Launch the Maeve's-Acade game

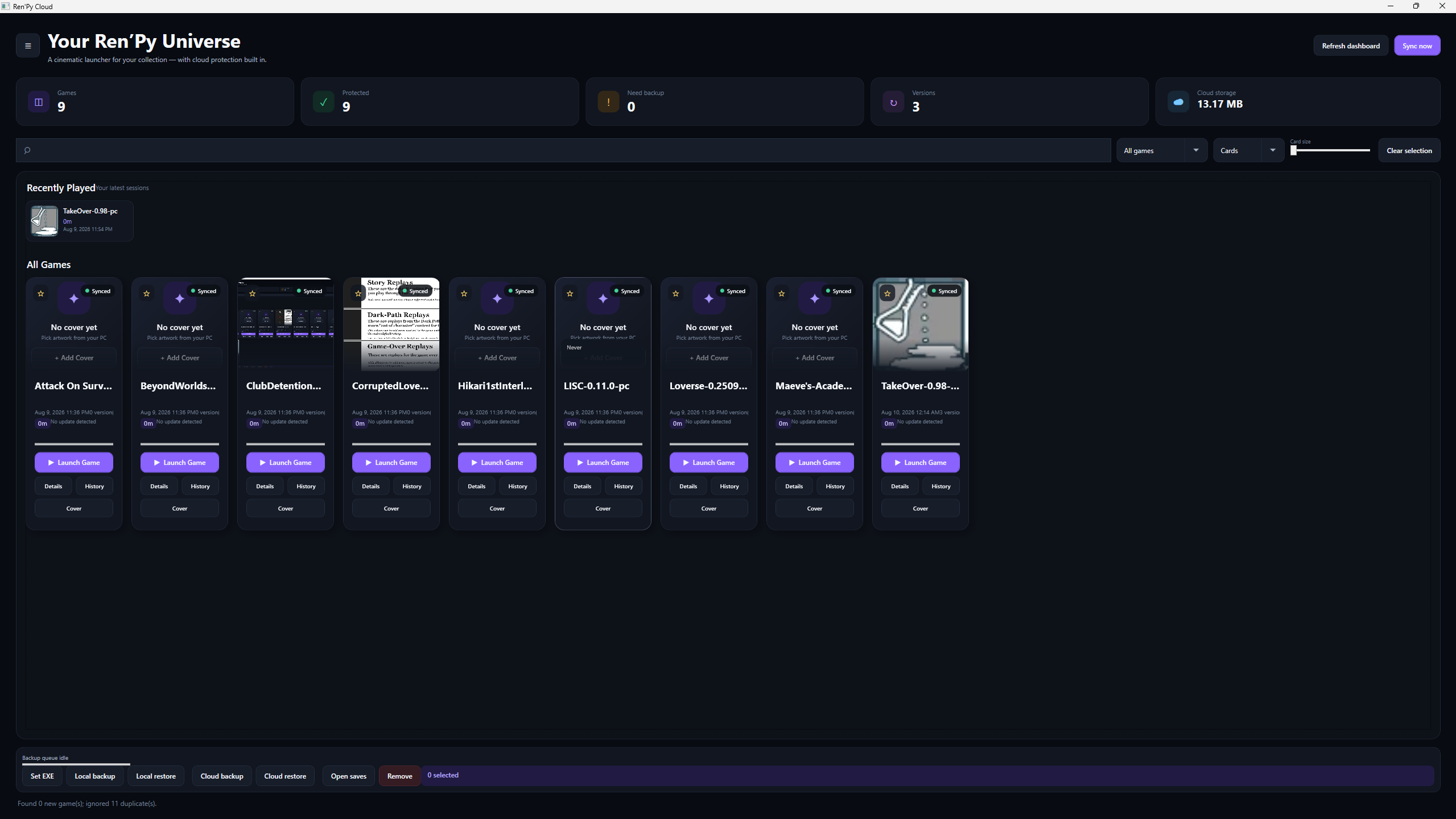(815, 463)
